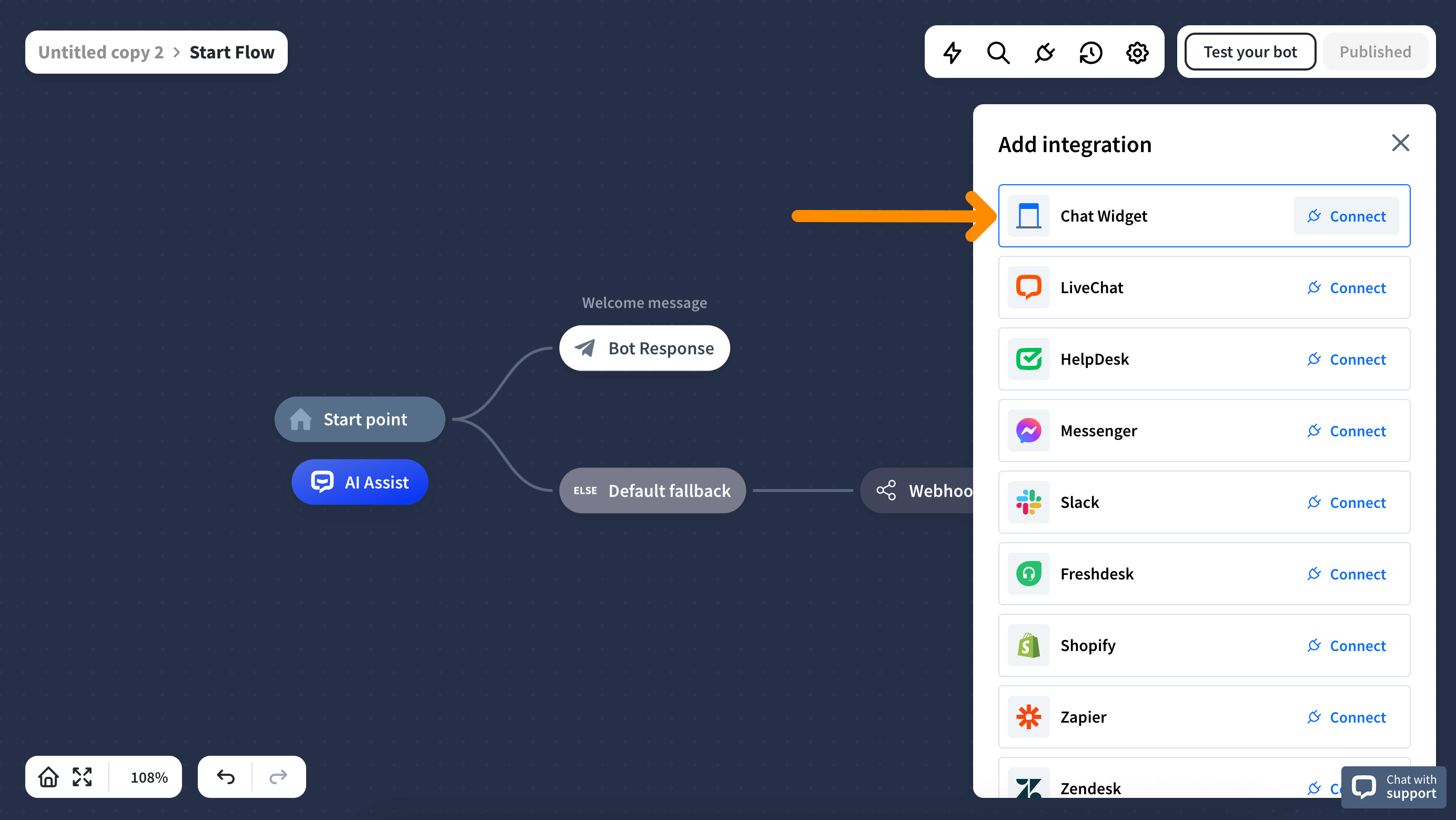Undo the last change
Screen dimensions: 1456x820
[226, 776]
